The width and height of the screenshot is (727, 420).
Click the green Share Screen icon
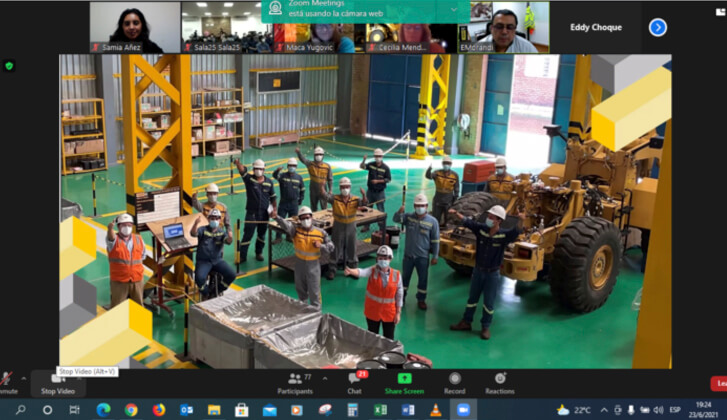point(404,379)
